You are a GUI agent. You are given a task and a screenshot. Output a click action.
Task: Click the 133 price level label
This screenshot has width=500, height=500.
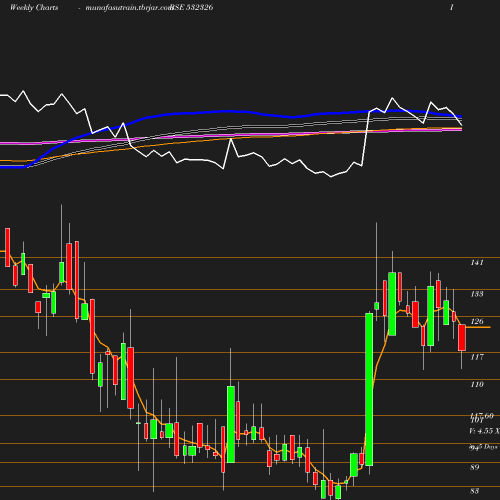point(477,294)
